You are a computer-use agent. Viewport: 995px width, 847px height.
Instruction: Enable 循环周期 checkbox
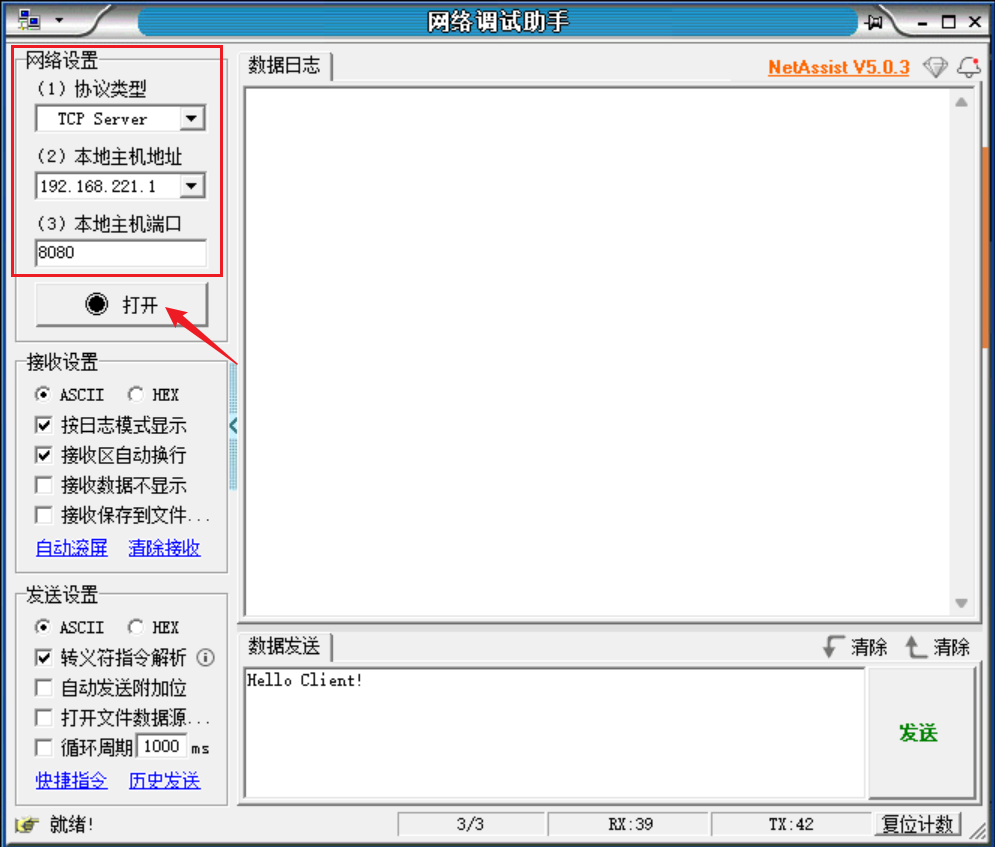click(44, 747)
